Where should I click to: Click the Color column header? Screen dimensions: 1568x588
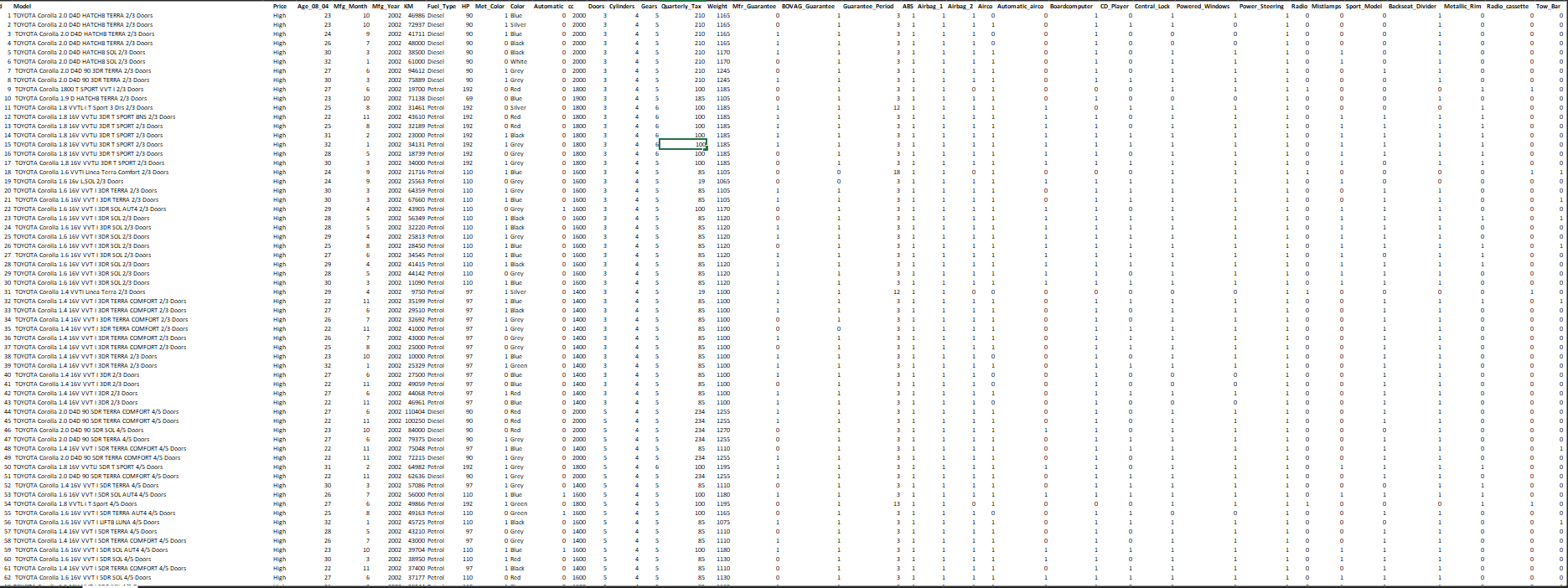coord(517,6)
